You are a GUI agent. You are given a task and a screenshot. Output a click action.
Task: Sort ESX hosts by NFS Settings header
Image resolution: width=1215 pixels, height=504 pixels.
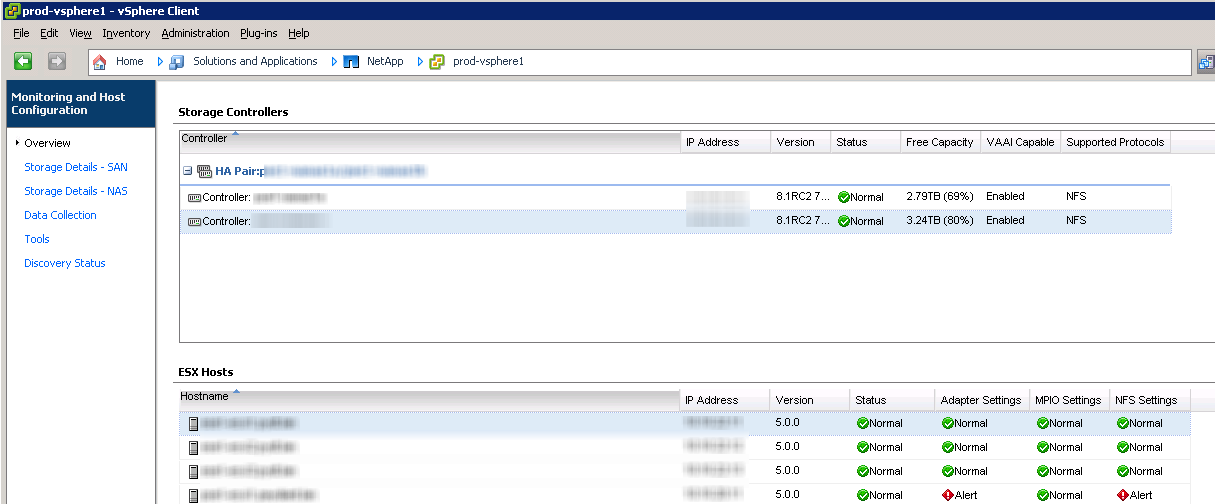(x=1149, y=400)
